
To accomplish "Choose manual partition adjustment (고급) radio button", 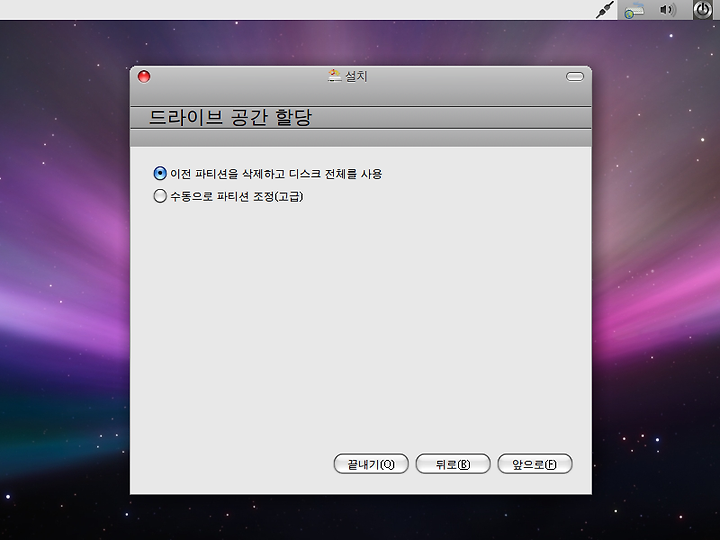I will pyautogui.click(x=160, y=197).
